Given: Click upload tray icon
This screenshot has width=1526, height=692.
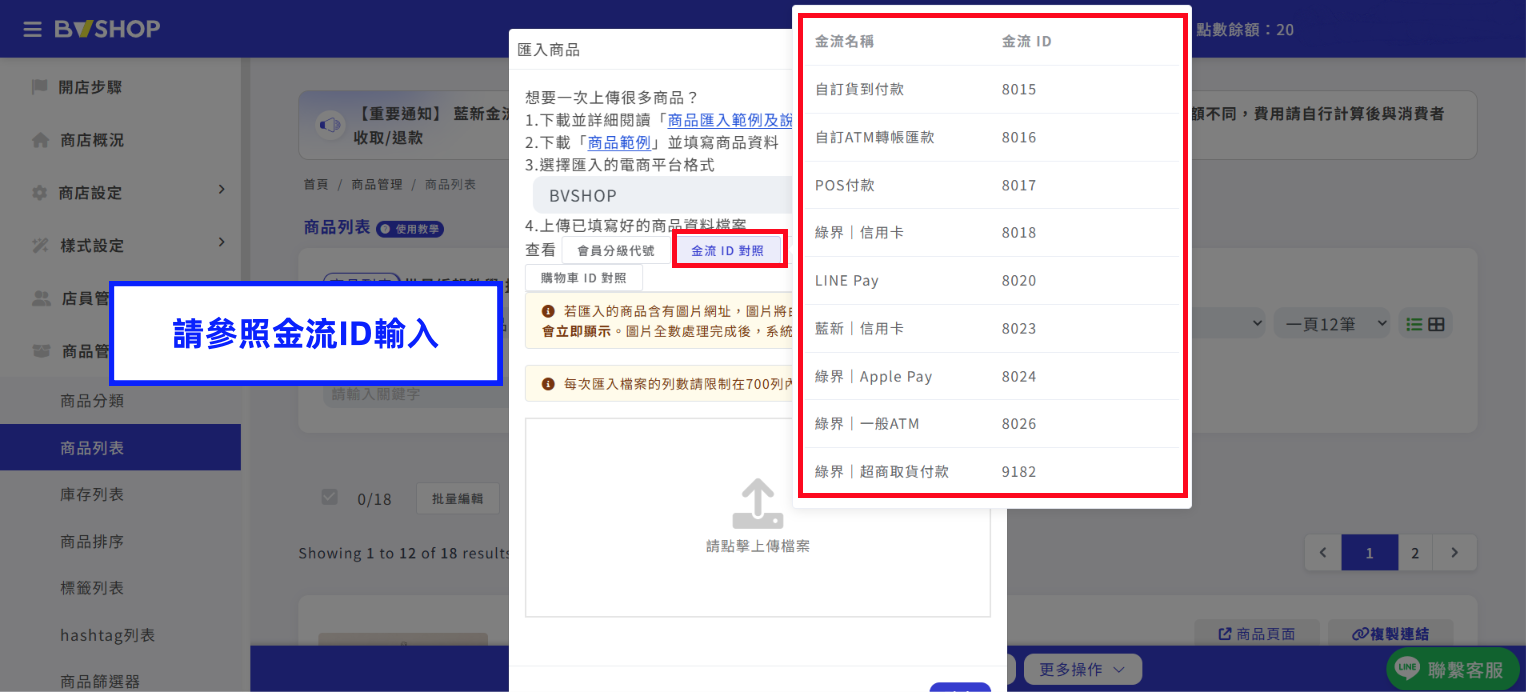Looking at the screenshot, I should coord(757,504).
